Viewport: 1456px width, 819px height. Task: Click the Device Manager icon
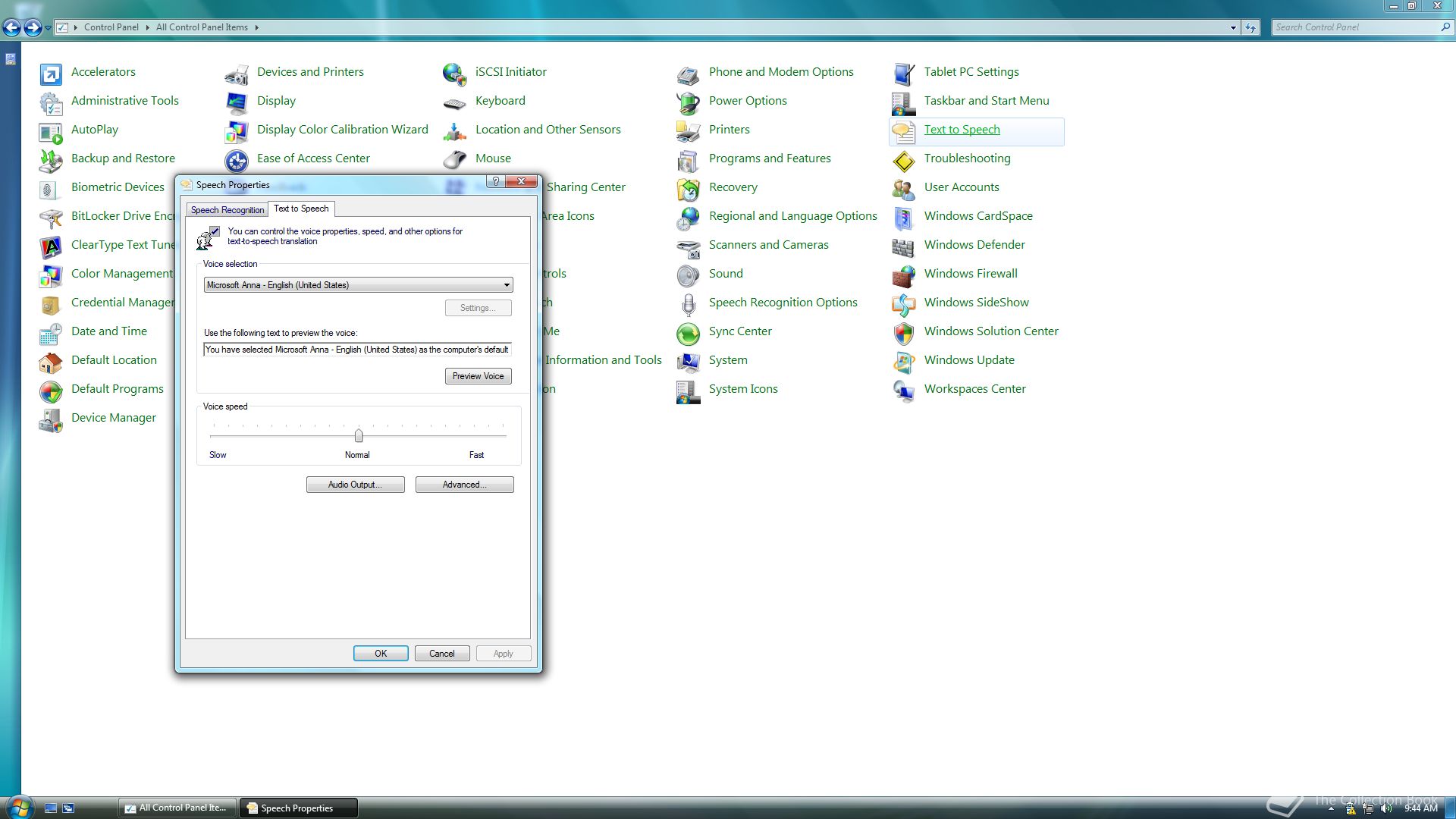point(50,419)
